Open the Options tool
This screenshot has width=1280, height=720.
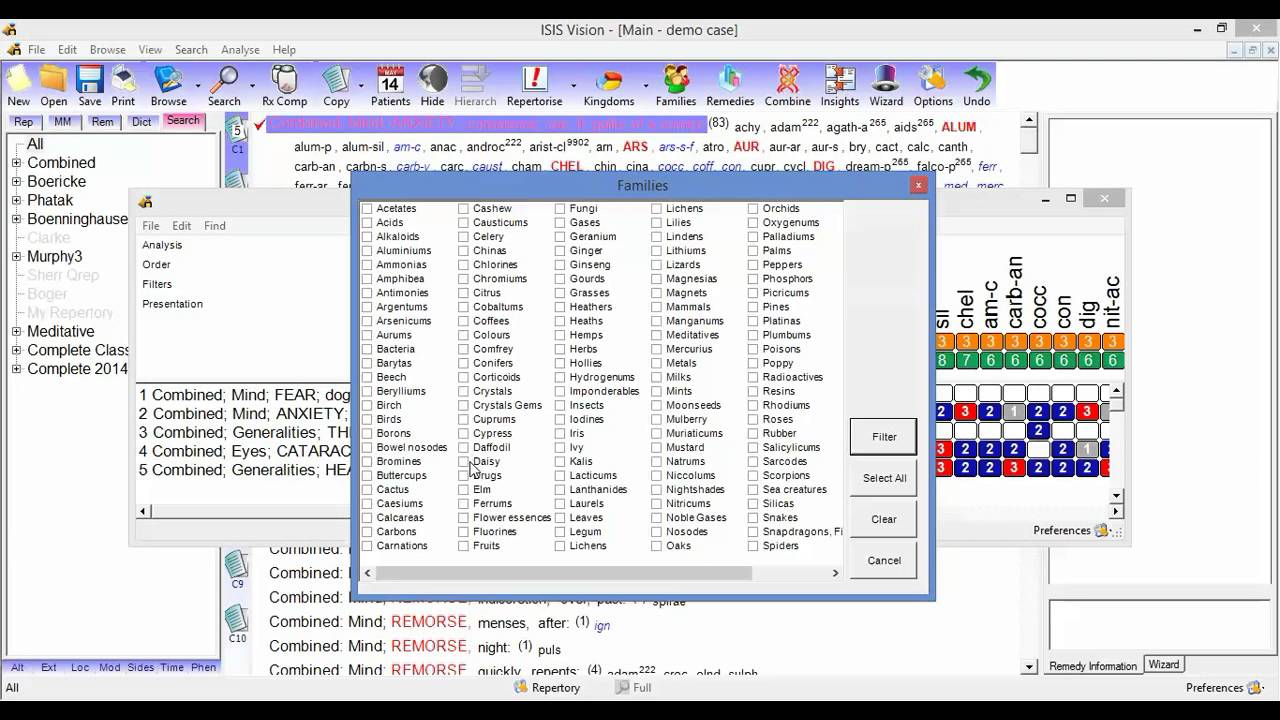pyautogui.click(x=933, y=86)
